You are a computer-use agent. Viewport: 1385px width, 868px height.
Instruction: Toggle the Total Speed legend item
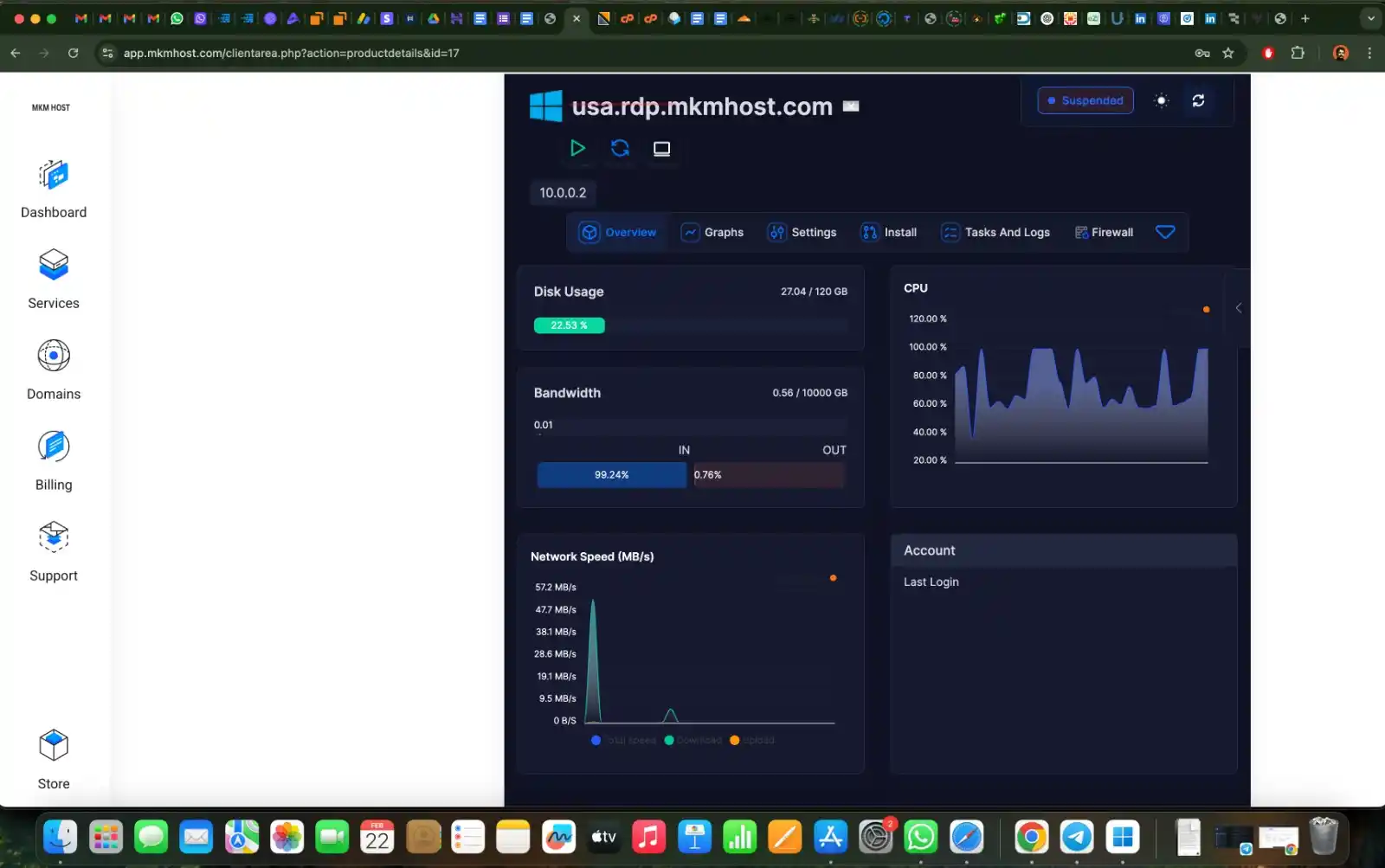pyautogui.click(x=623, y=740)
